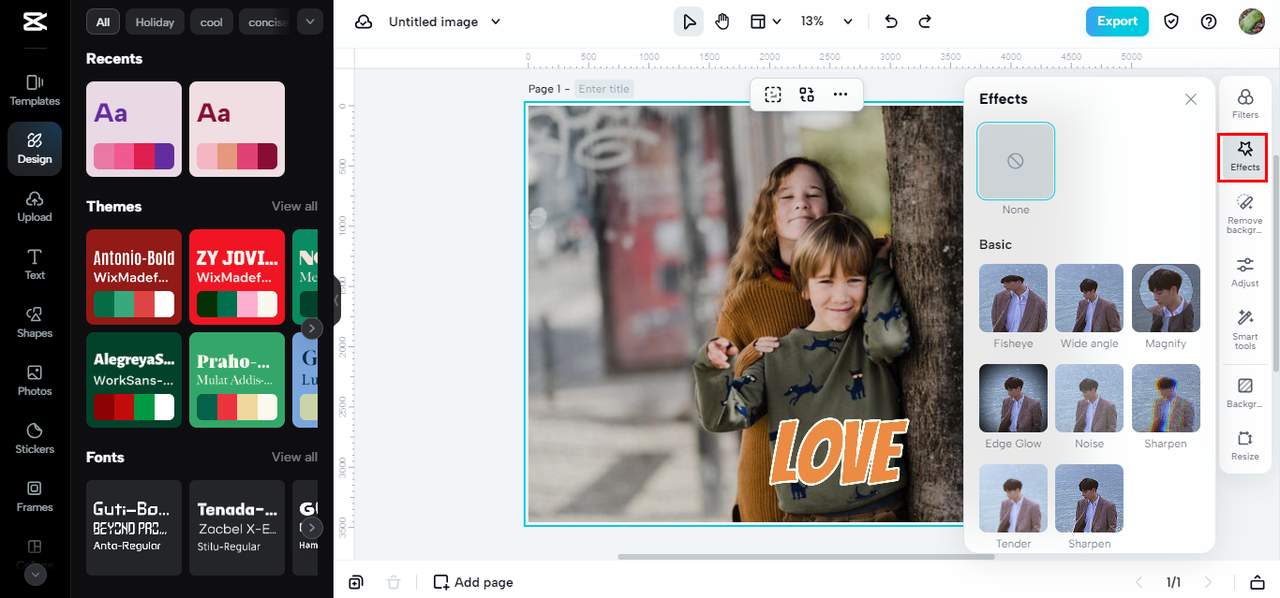Click the Page 1 title input field
The image size is (1280, 598).
pyautogui.click(x=604, y=89)
